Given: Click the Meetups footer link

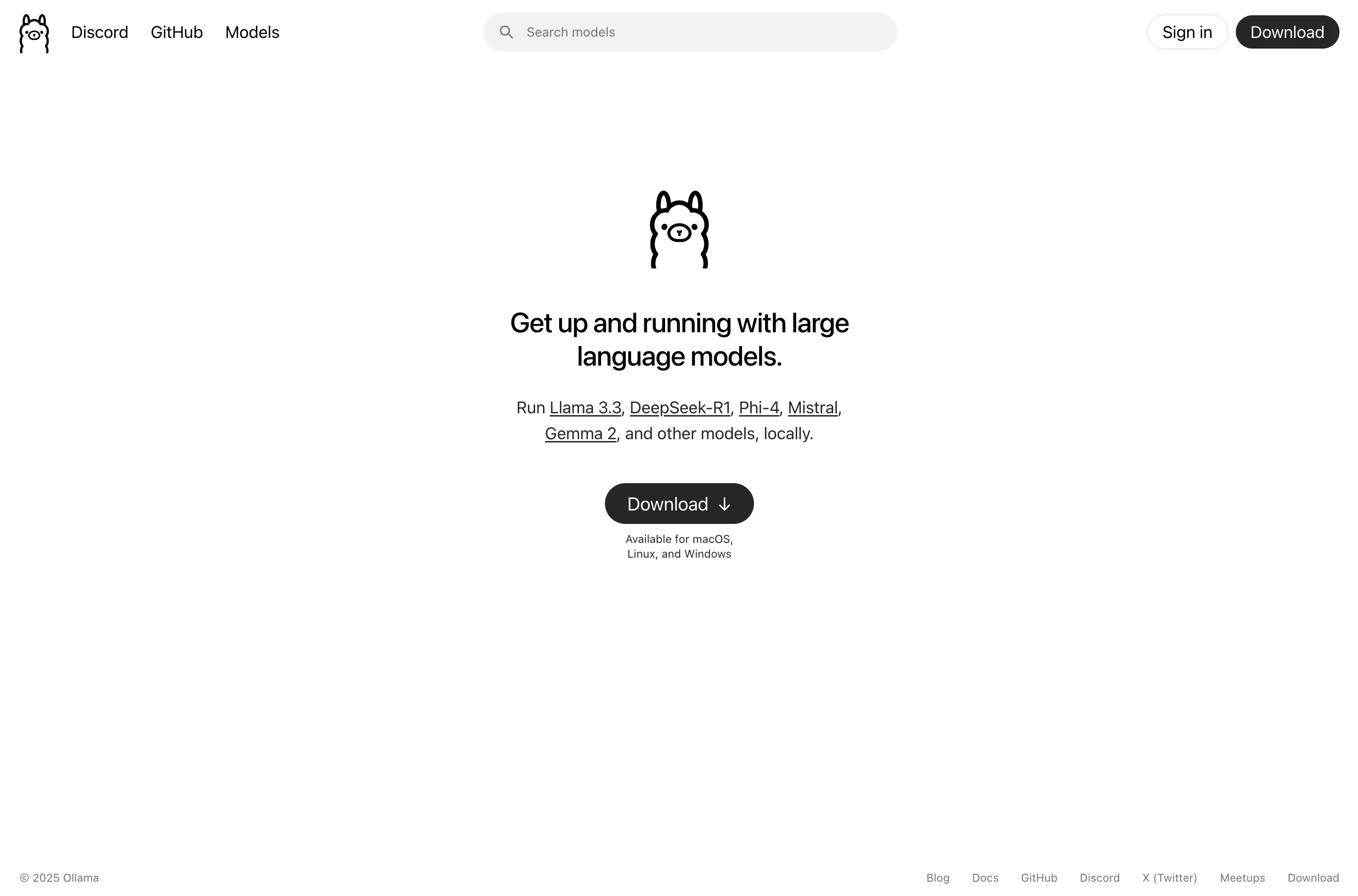Looking at the screenshot, I should coord(1243,878).
